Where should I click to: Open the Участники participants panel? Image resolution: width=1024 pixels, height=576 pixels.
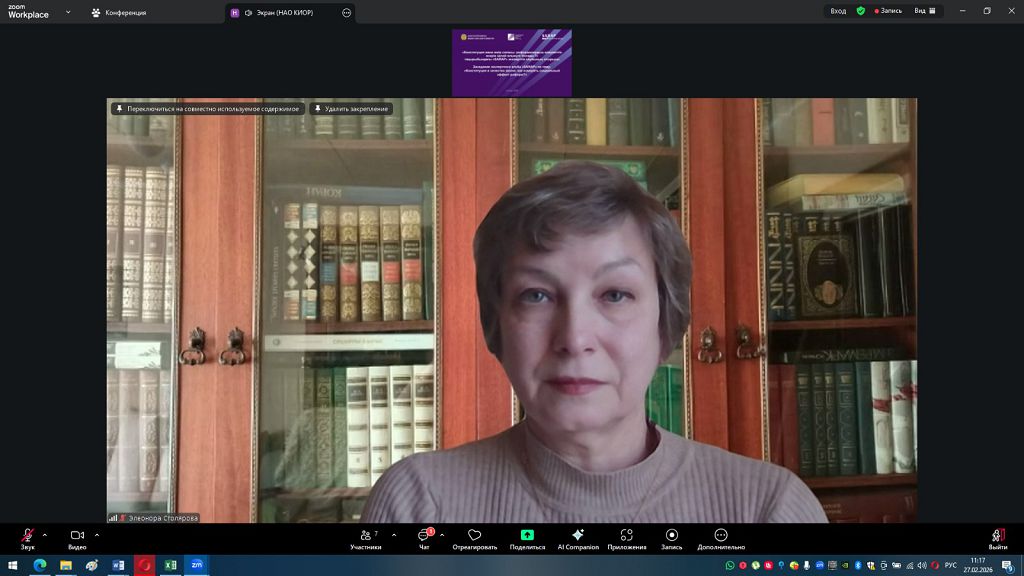[x=366, y=537]
